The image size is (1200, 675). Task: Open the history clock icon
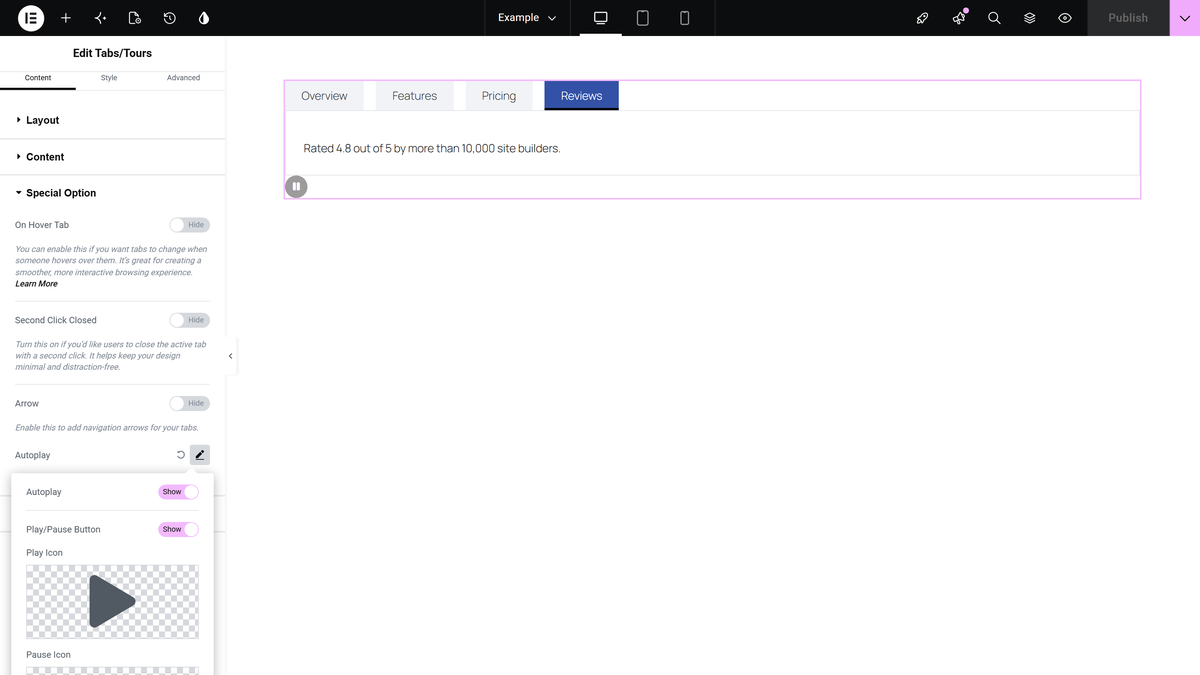(170, 18)
